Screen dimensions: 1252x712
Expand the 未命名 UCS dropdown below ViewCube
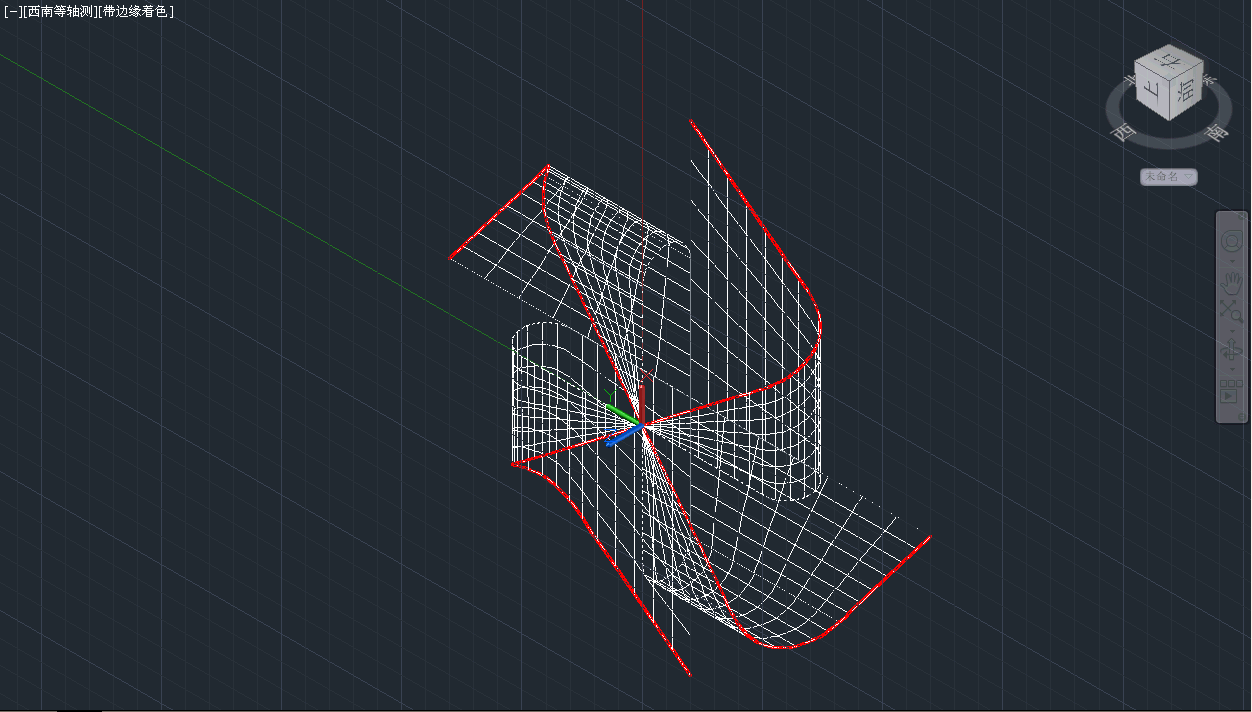point(1169,177)
